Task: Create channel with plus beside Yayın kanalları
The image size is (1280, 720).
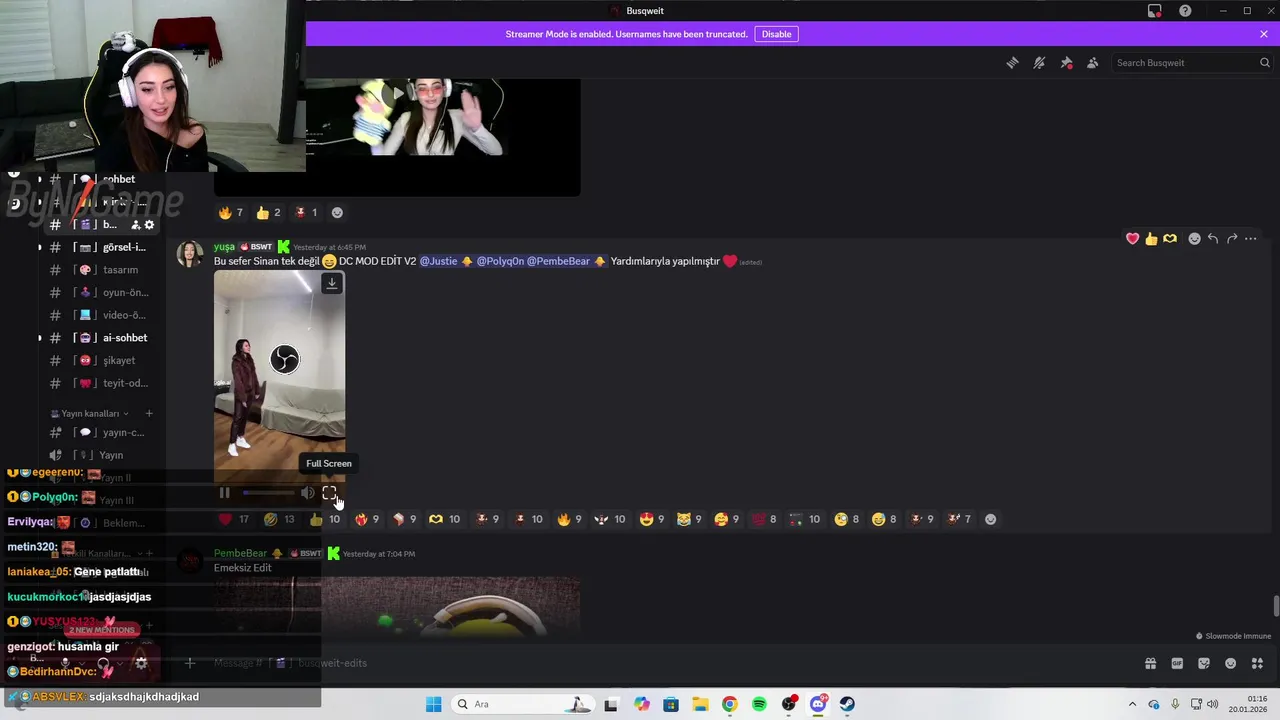Action: 149,413
